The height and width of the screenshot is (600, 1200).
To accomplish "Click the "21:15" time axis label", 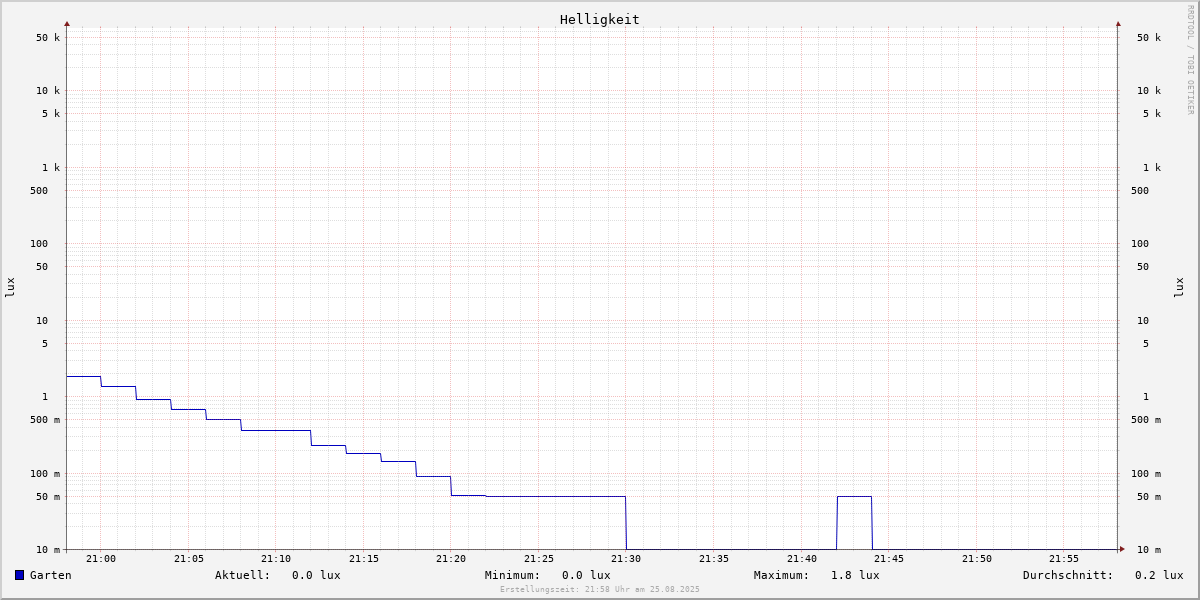I will (x=364, y=559).
